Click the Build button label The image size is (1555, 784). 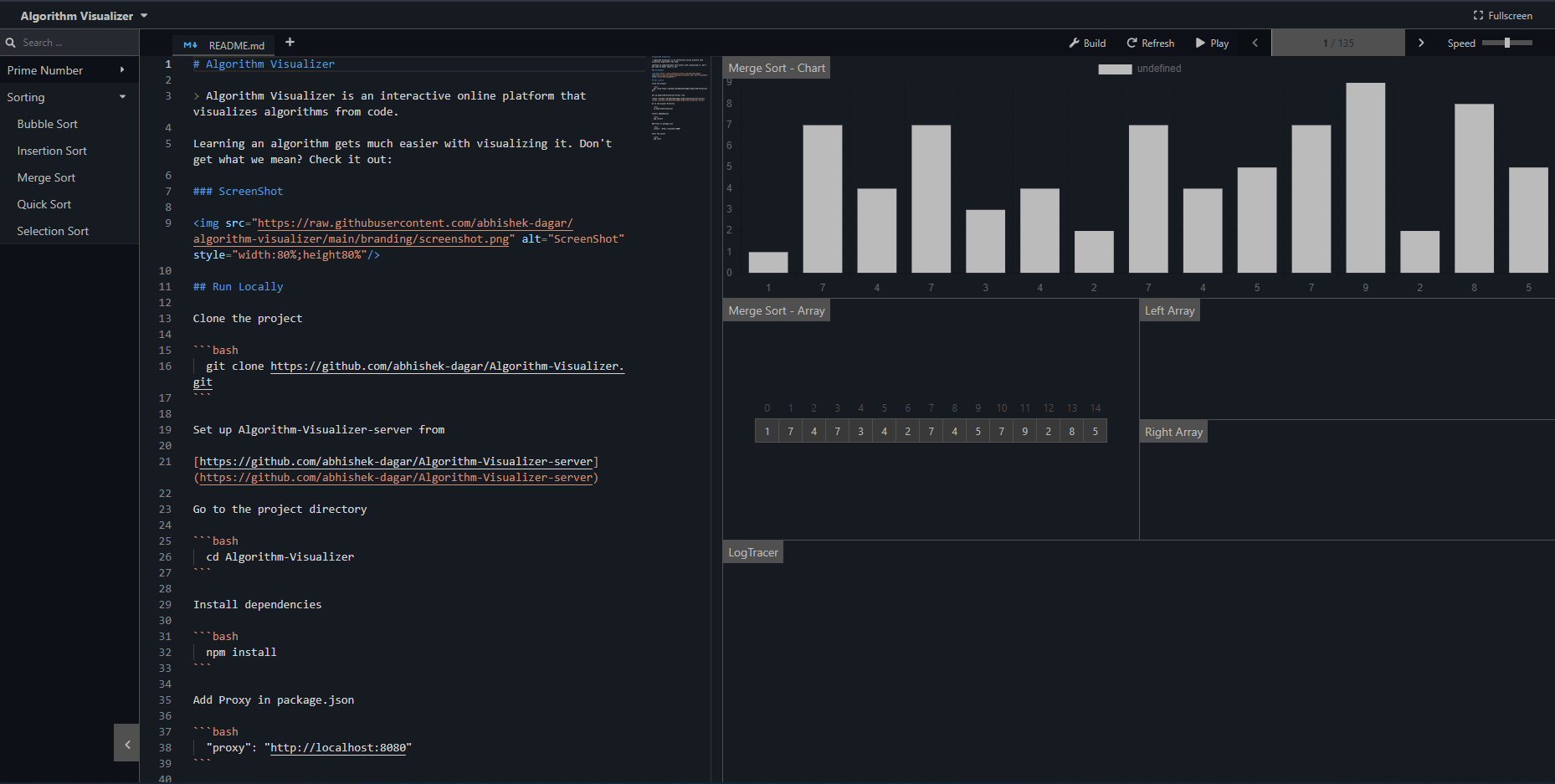click(x=1095, y=44)
